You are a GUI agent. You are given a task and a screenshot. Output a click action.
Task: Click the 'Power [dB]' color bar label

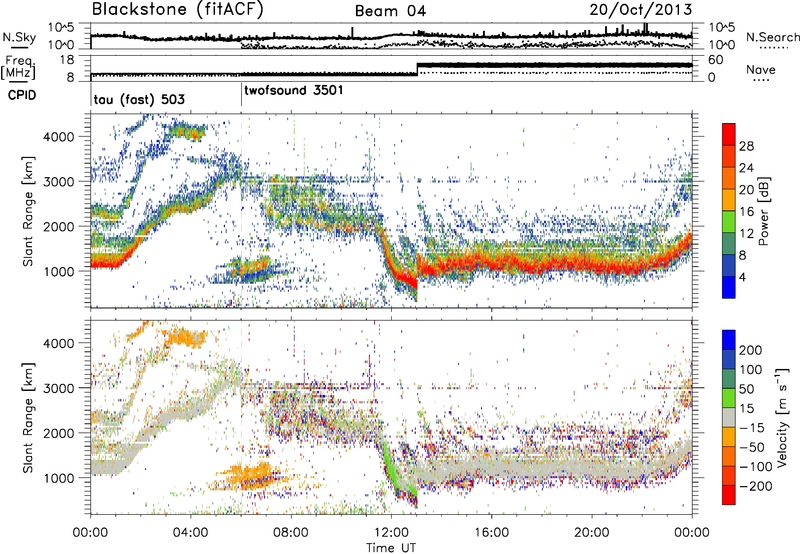(x=764, y=211)
